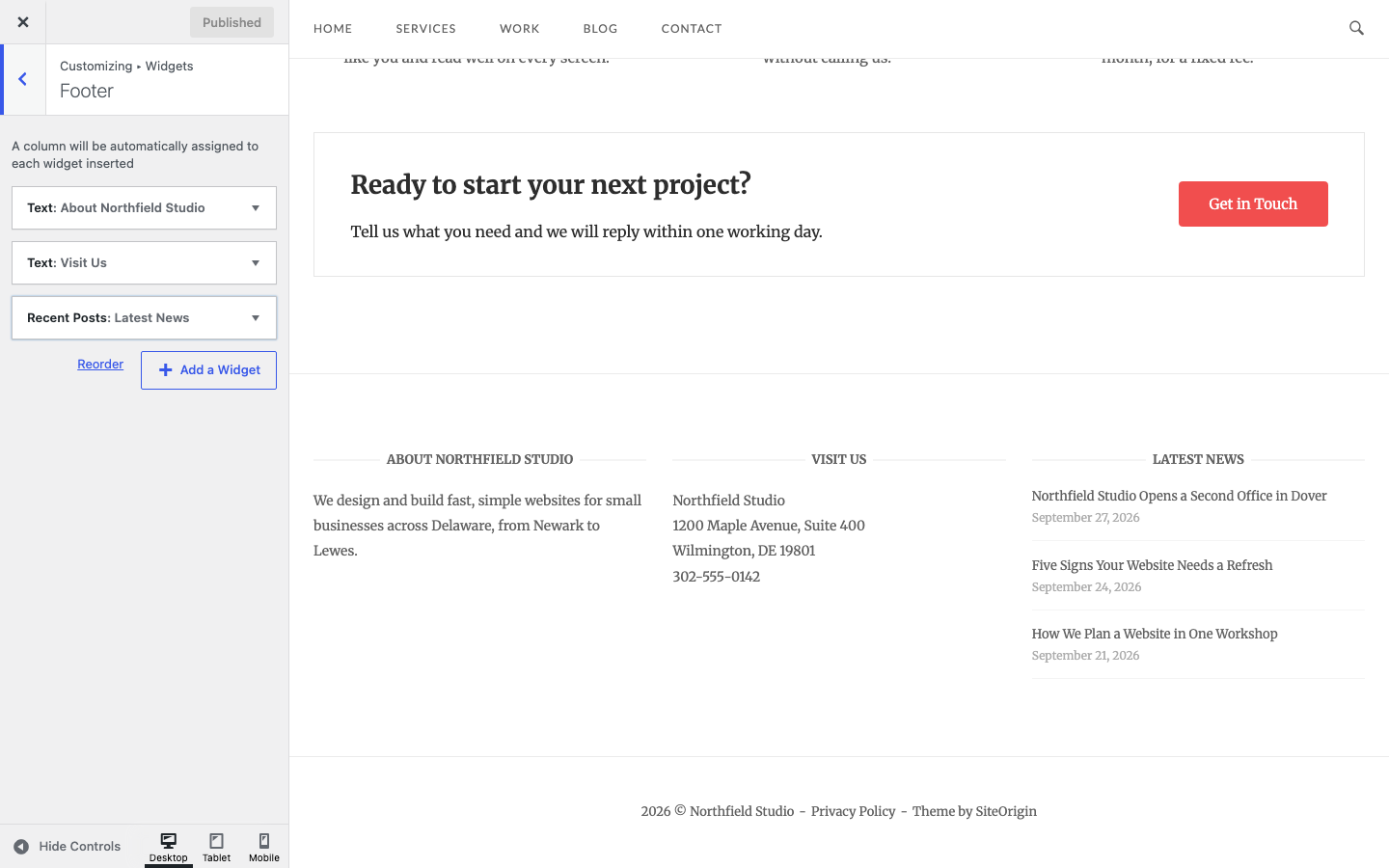Open the Home menu item
The width and height of the screenshot is (1389, 868).
coord(333,29)
